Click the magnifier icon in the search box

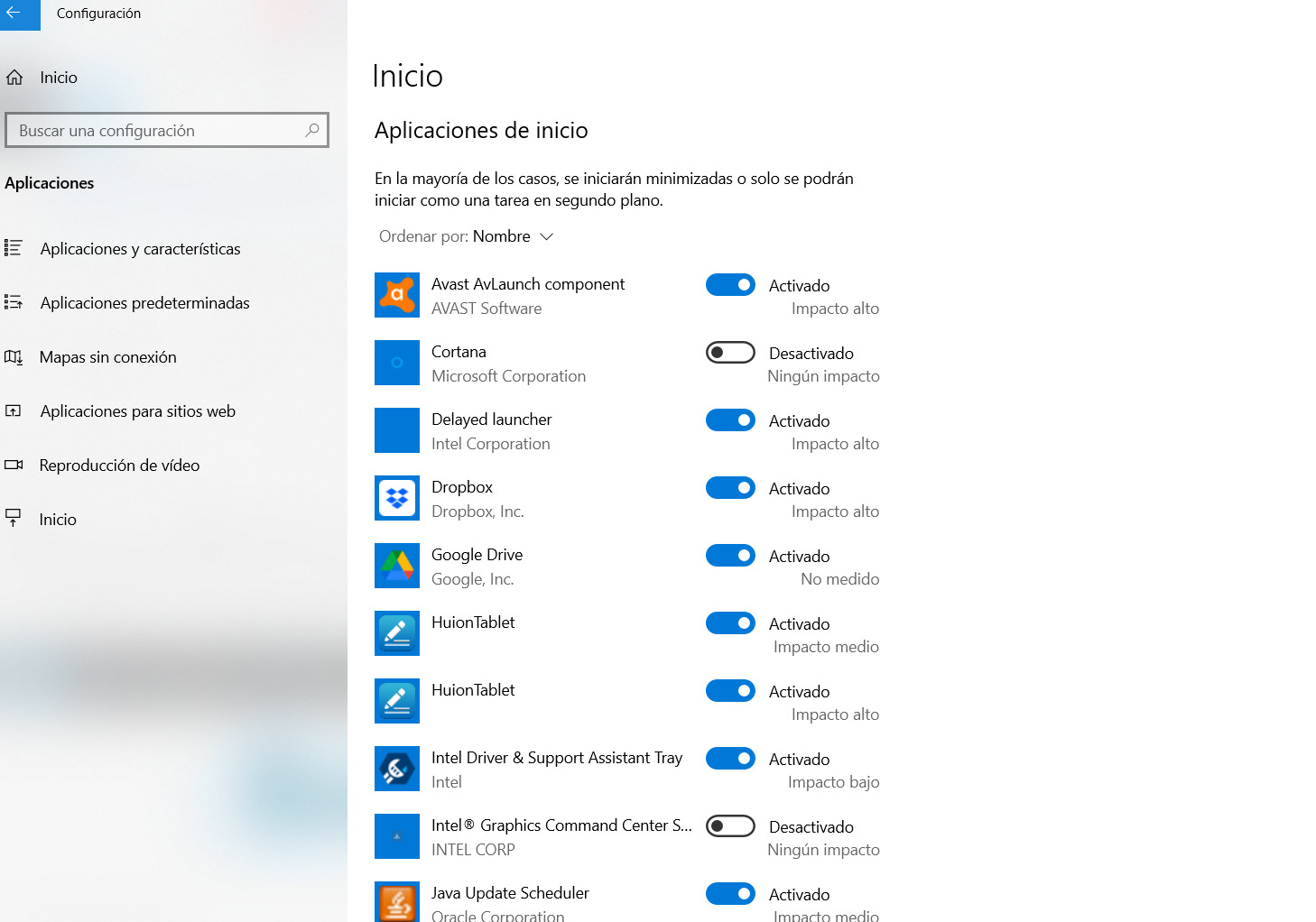312,130
